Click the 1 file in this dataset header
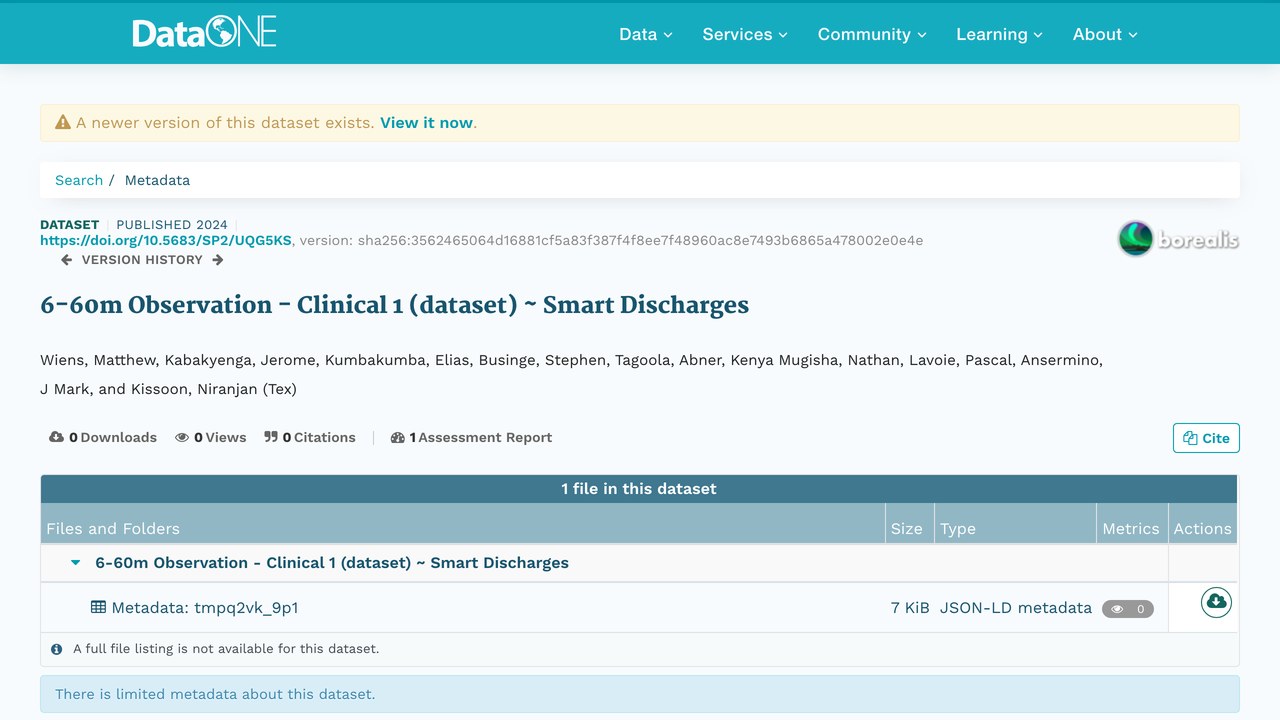The width and height of the screenshot is (1280, 720). 639,489
